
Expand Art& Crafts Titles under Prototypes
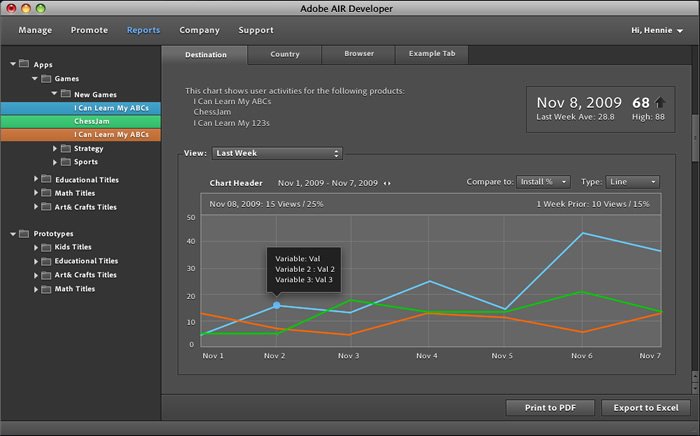coord(36,275)
